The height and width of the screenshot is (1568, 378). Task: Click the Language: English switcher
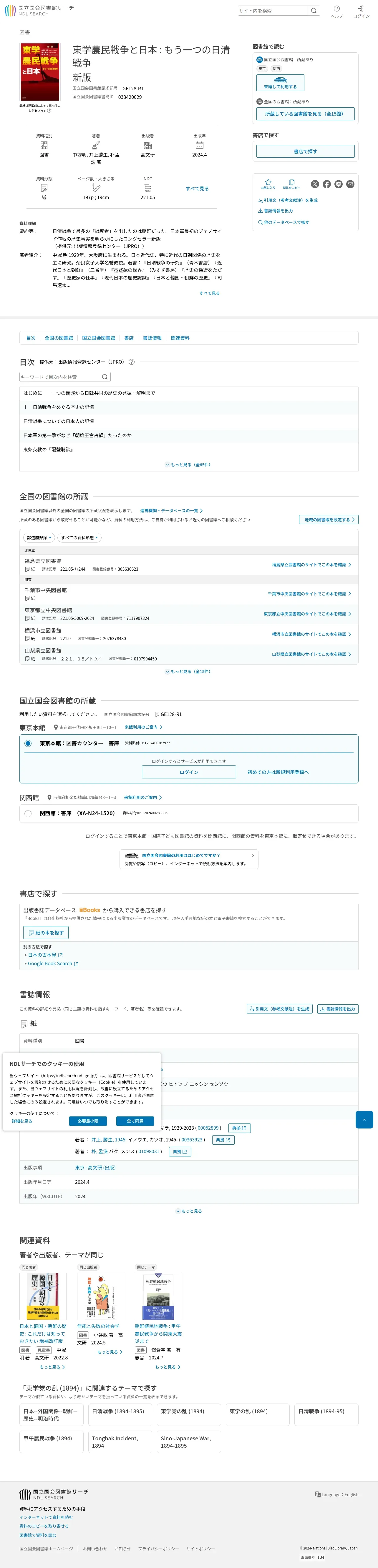coord(336,1494)
